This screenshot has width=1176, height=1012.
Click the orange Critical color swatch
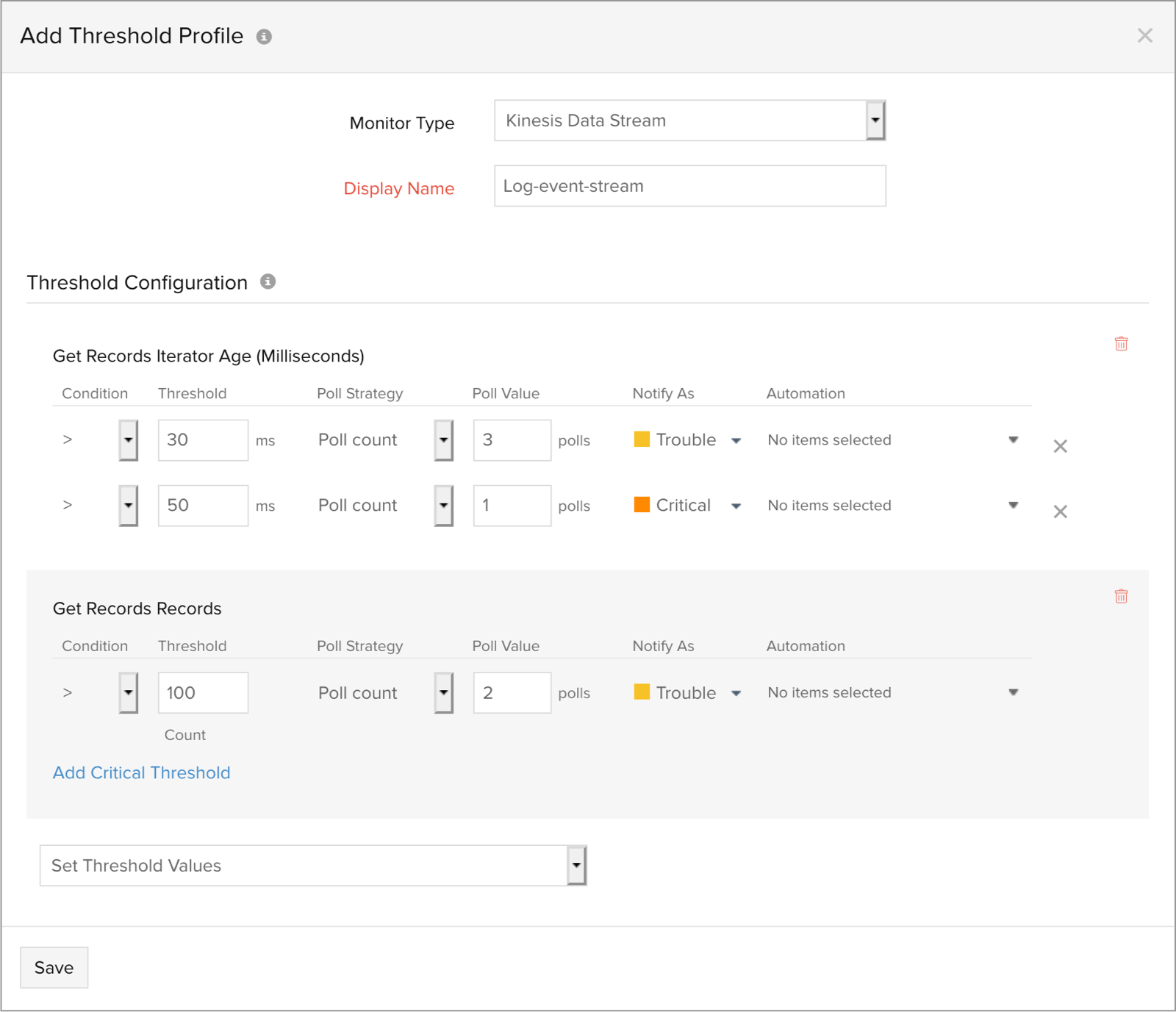tap(642, 505)
